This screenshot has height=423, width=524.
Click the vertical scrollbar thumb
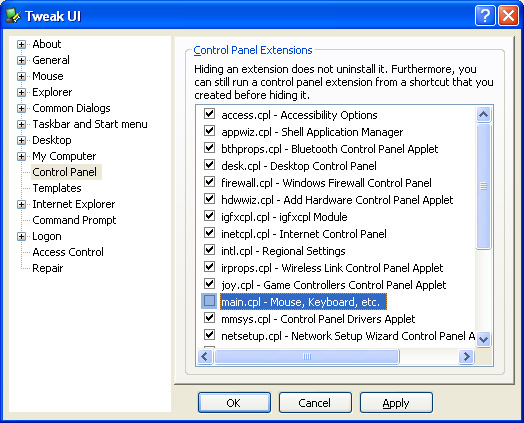483,186
